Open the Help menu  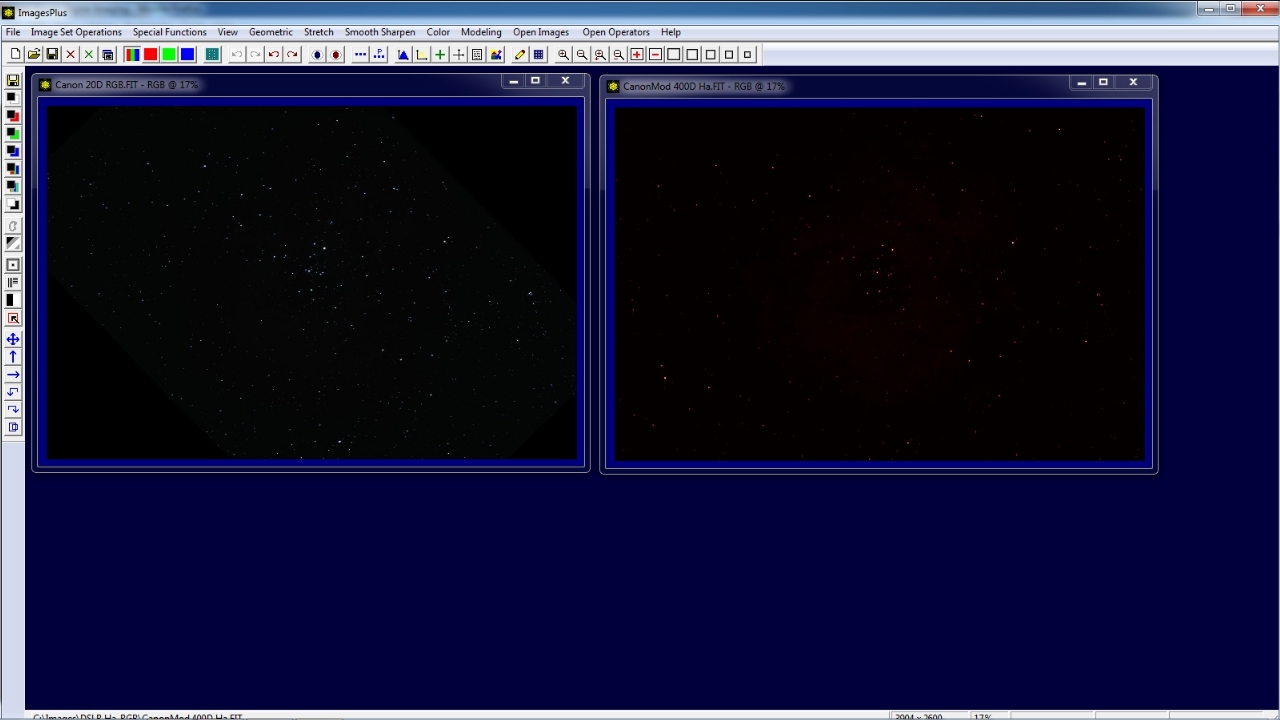[x=671, y=32]
